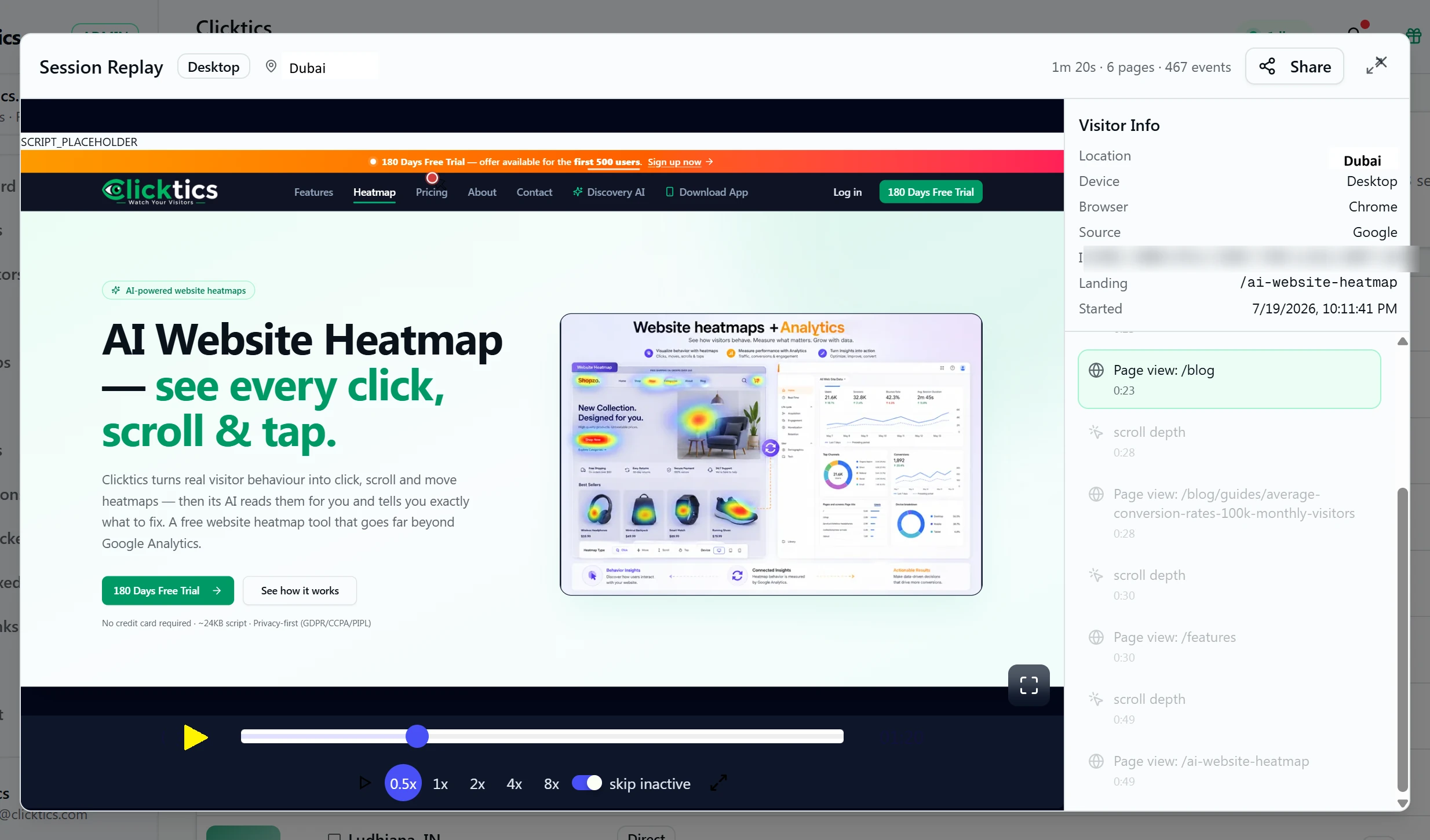Click the events list scroll down arrow
Viewport: 1430px width, 840px height.
pos(1402,804)
